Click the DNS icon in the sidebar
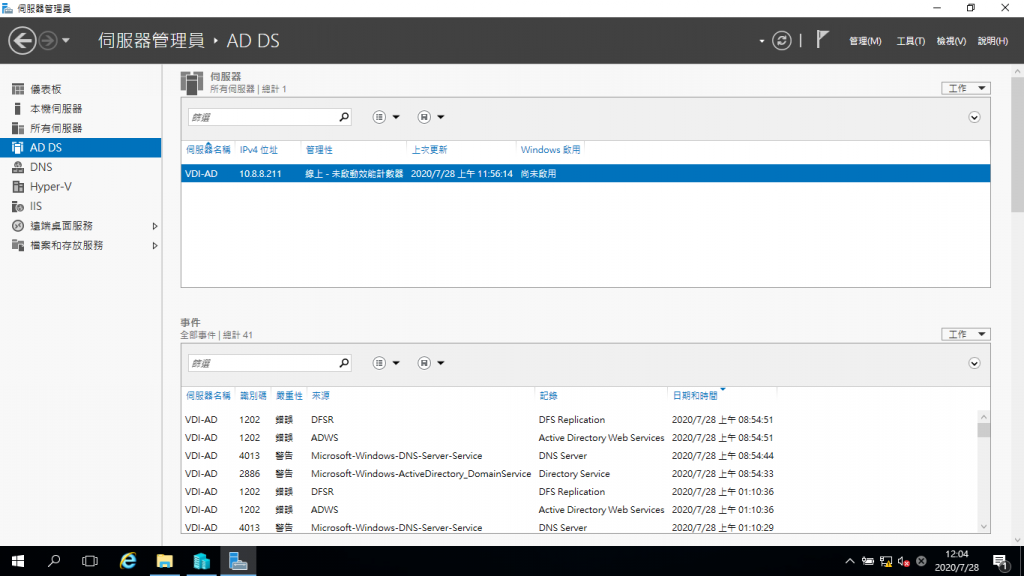Image resolution: width=1024 pixels, height=576 pixels. click(x=18, y=167)
